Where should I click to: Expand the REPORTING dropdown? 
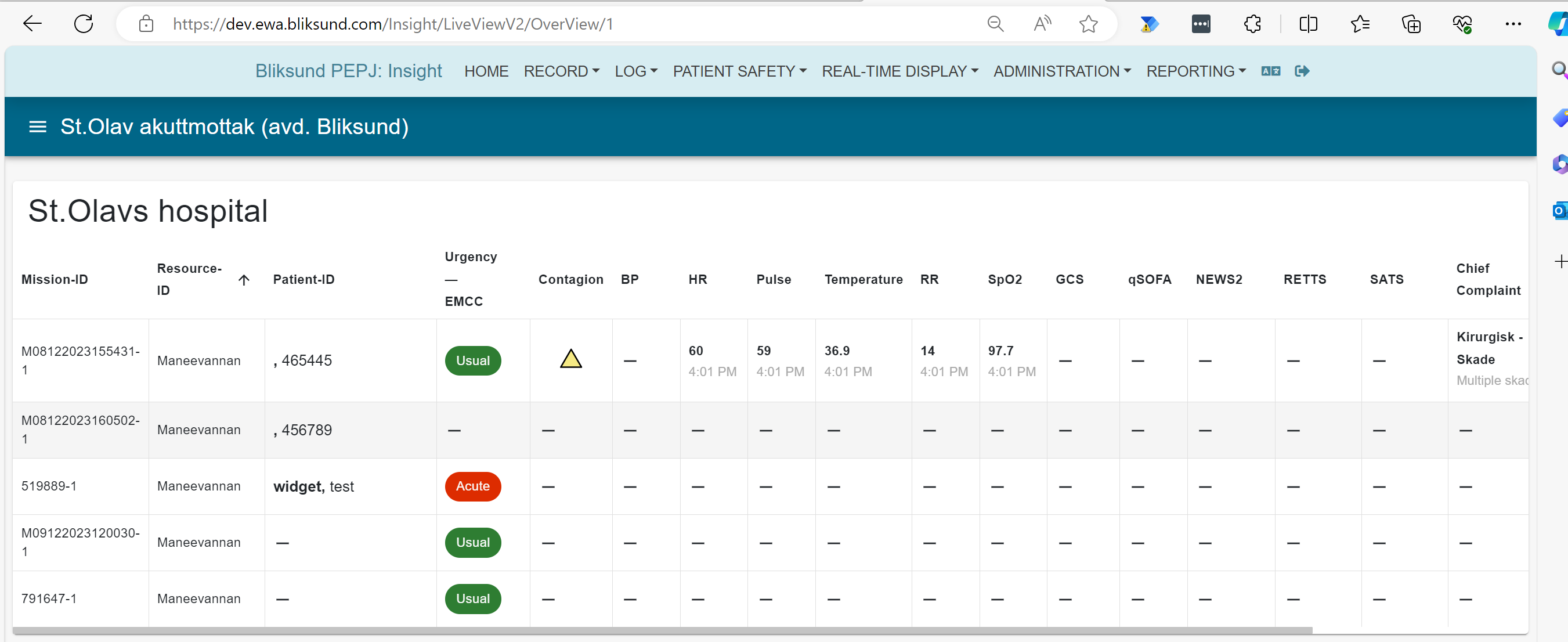pos(1196,71)
